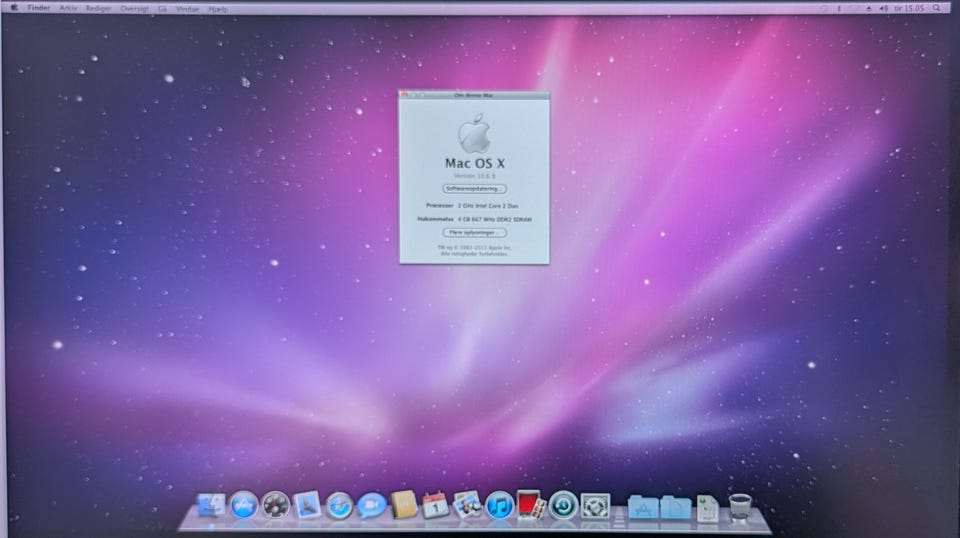Open the Arkiv menu
960x538 pixels.
(68, 9)
